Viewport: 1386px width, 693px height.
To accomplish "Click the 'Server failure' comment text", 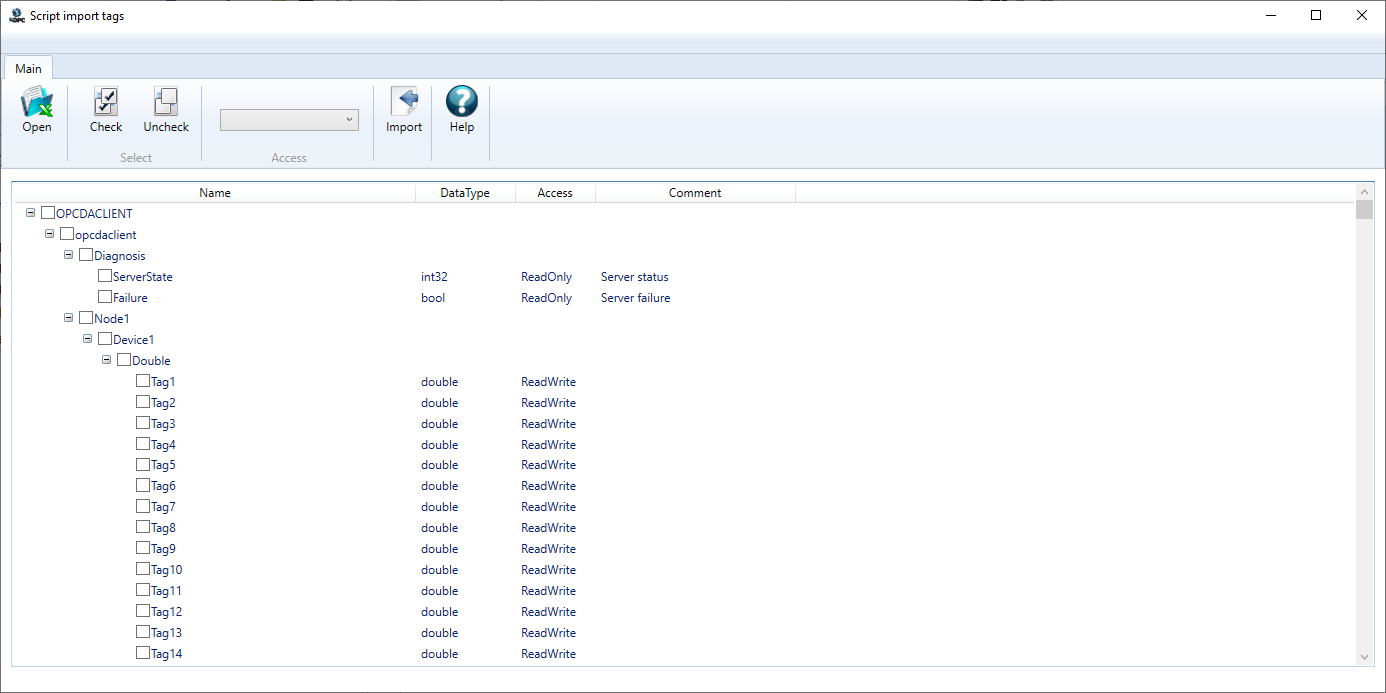I will point(636,298).
